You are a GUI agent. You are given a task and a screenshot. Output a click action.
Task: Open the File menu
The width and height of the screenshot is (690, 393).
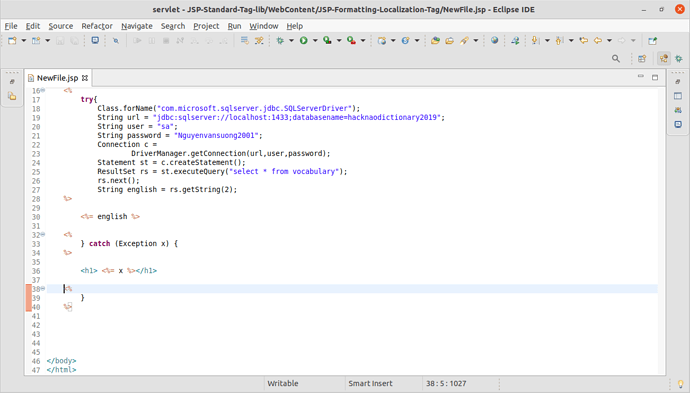[11, 26]
